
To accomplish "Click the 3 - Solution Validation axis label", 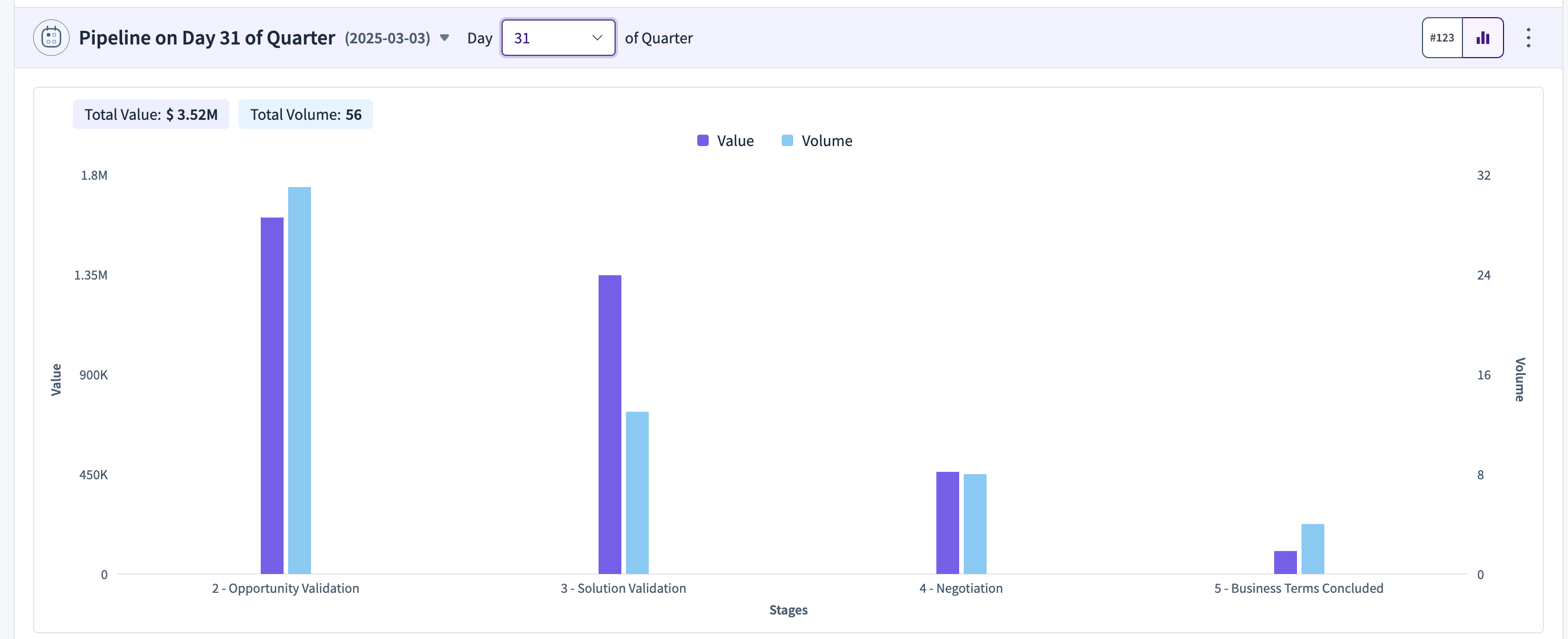I will (x=623, y=588).
